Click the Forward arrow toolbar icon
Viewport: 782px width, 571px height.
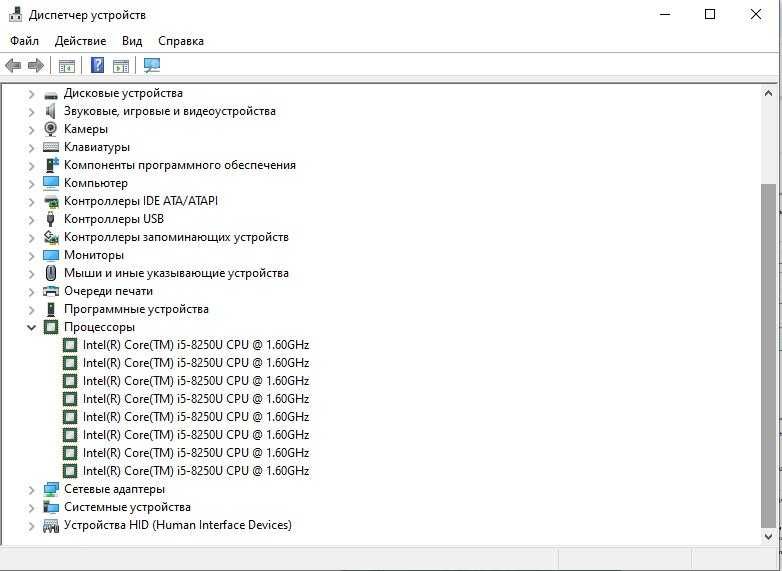pyautogui.click(x=36, y=65)
